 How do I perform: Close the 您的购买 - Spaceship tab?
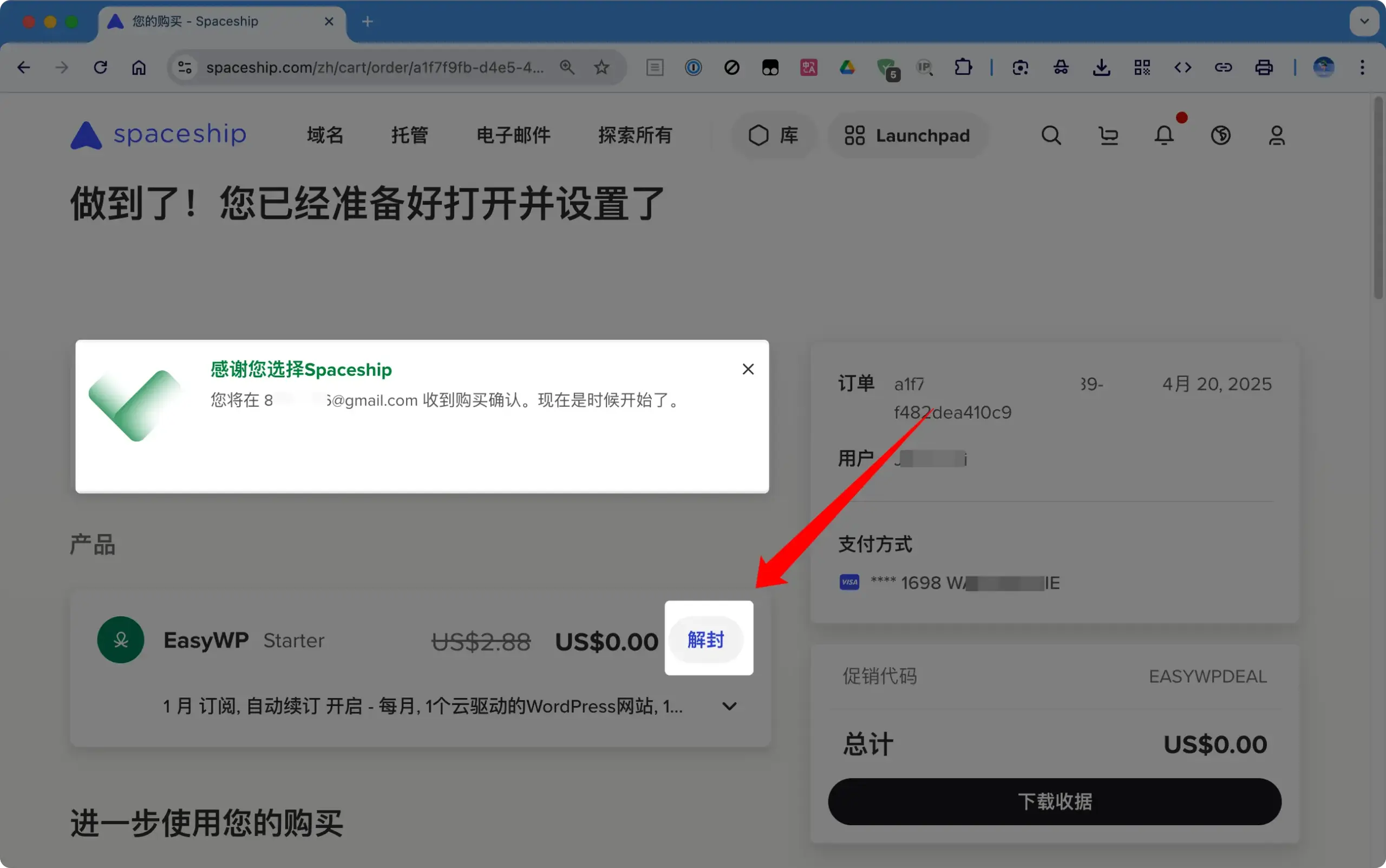[329, 22]
